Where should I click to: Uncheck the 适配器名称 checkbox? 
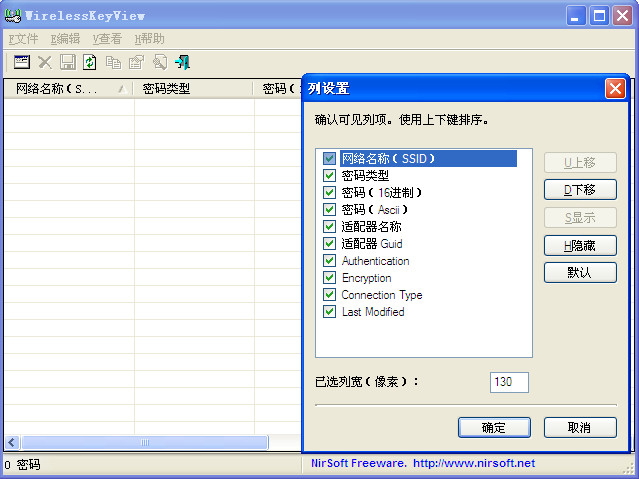[329, 226]
